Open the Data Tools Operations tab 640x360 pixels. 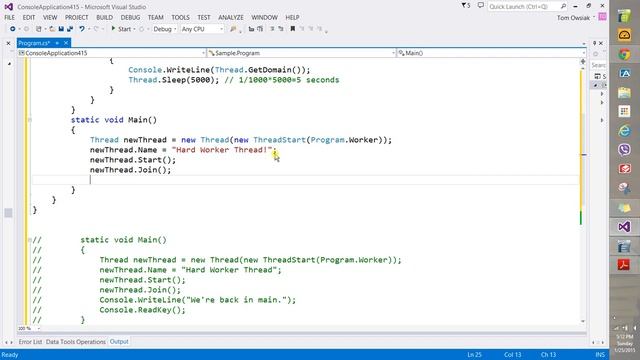pyautogui.click(x=76, y=342)
